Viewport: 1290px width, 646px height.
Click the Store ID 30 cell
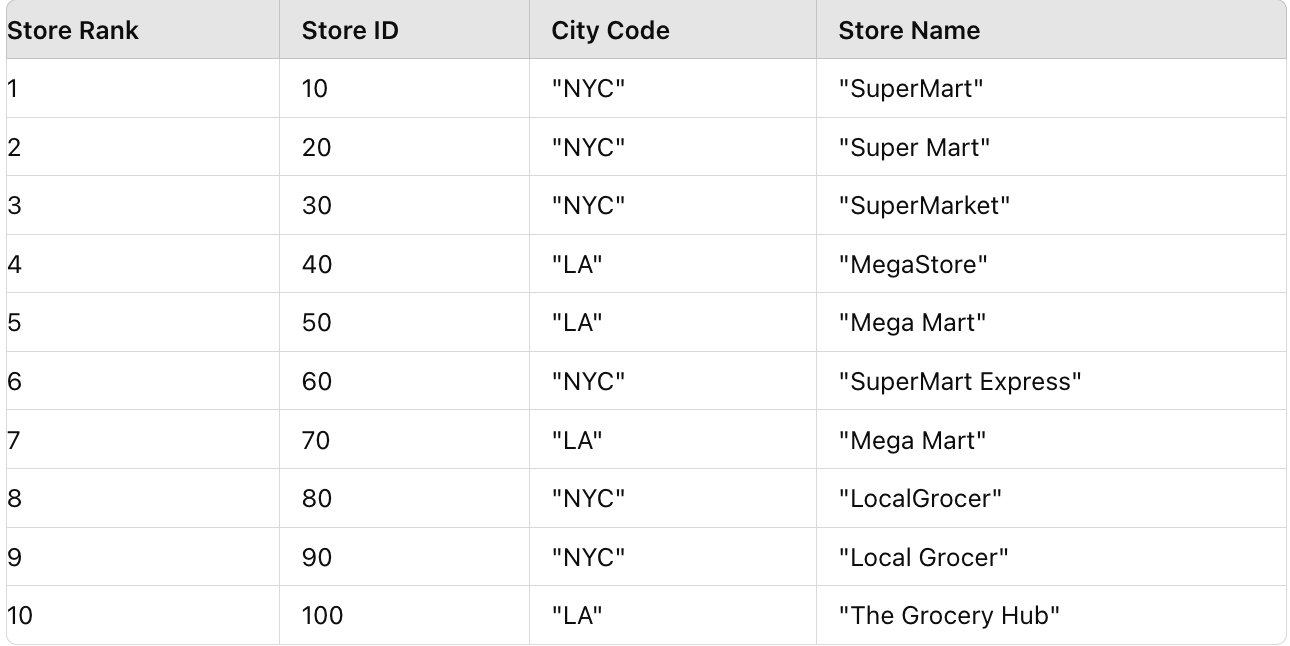tap(316, 206)
